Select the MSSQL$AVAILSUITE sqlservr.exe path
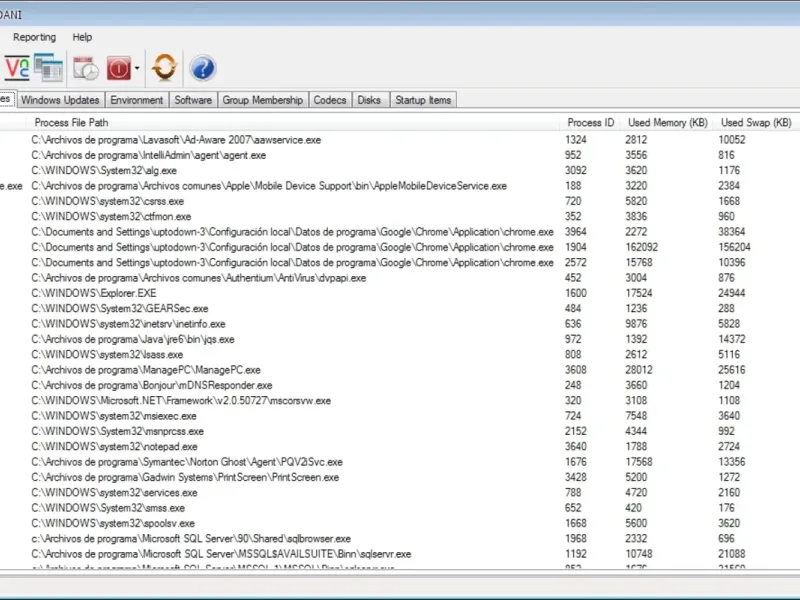The height and width of the screenshot is (600, 800). point(221,554)
